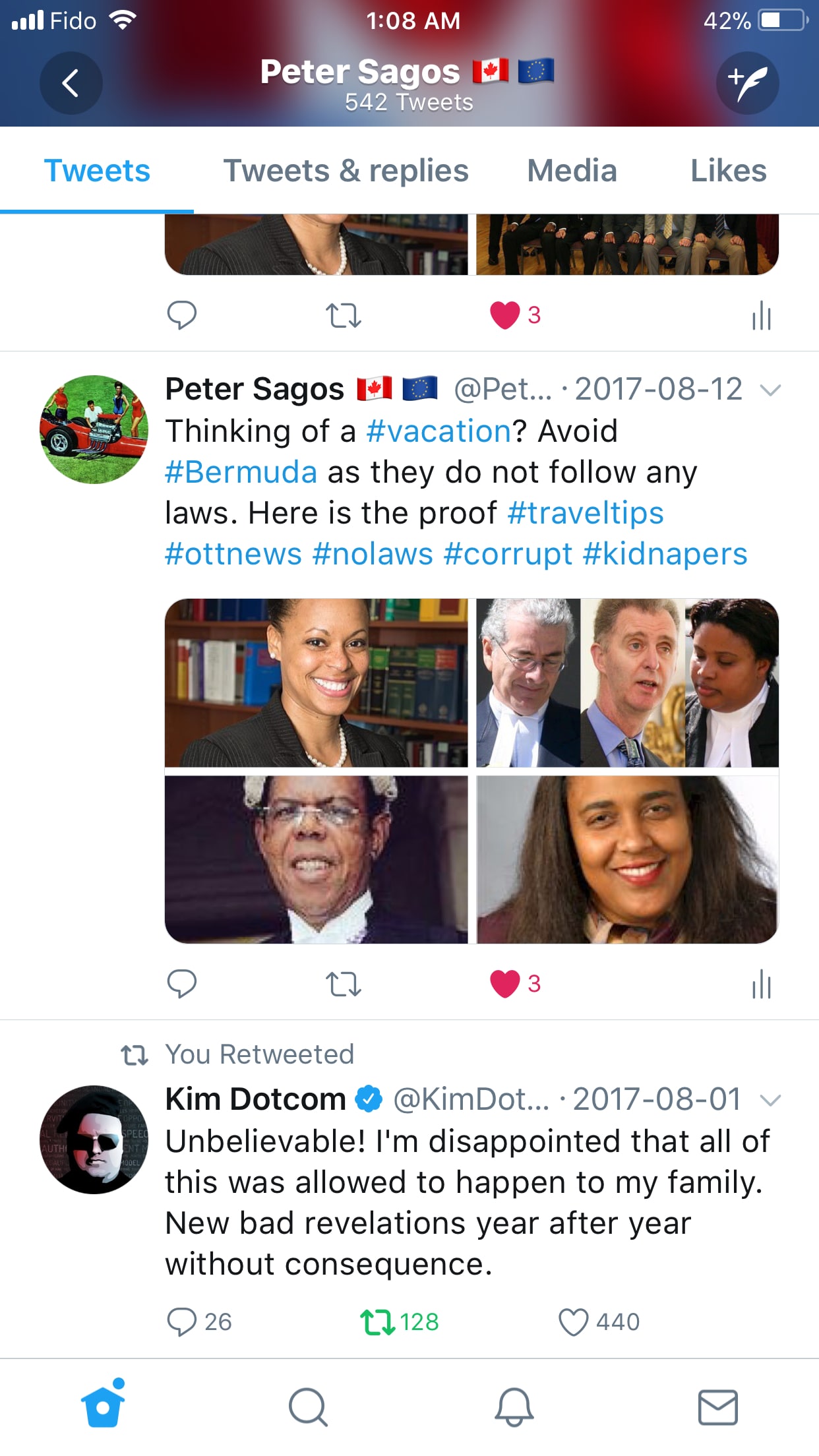Retweet the Bermuda vacation tweet
The height and width of the screenshot is (1456, 819).
click(344, 984)
